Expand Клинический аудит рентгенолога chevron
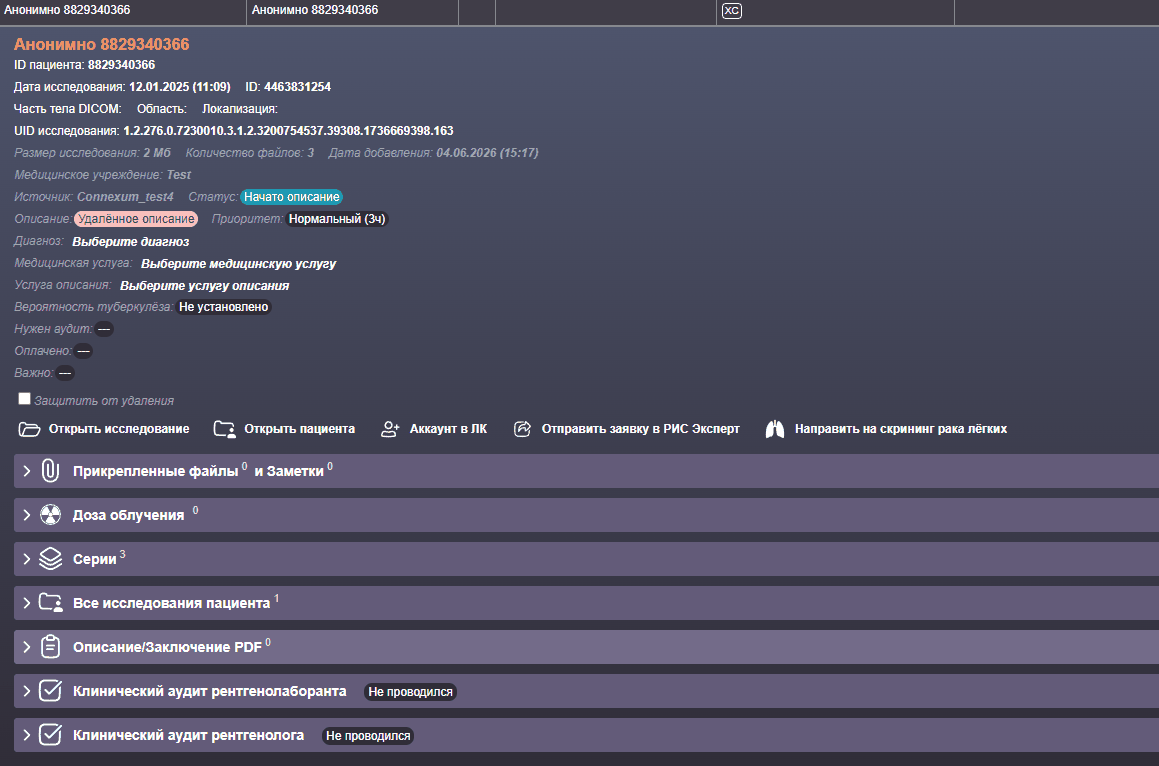1159x766 pixels. [x=27, y=735]
